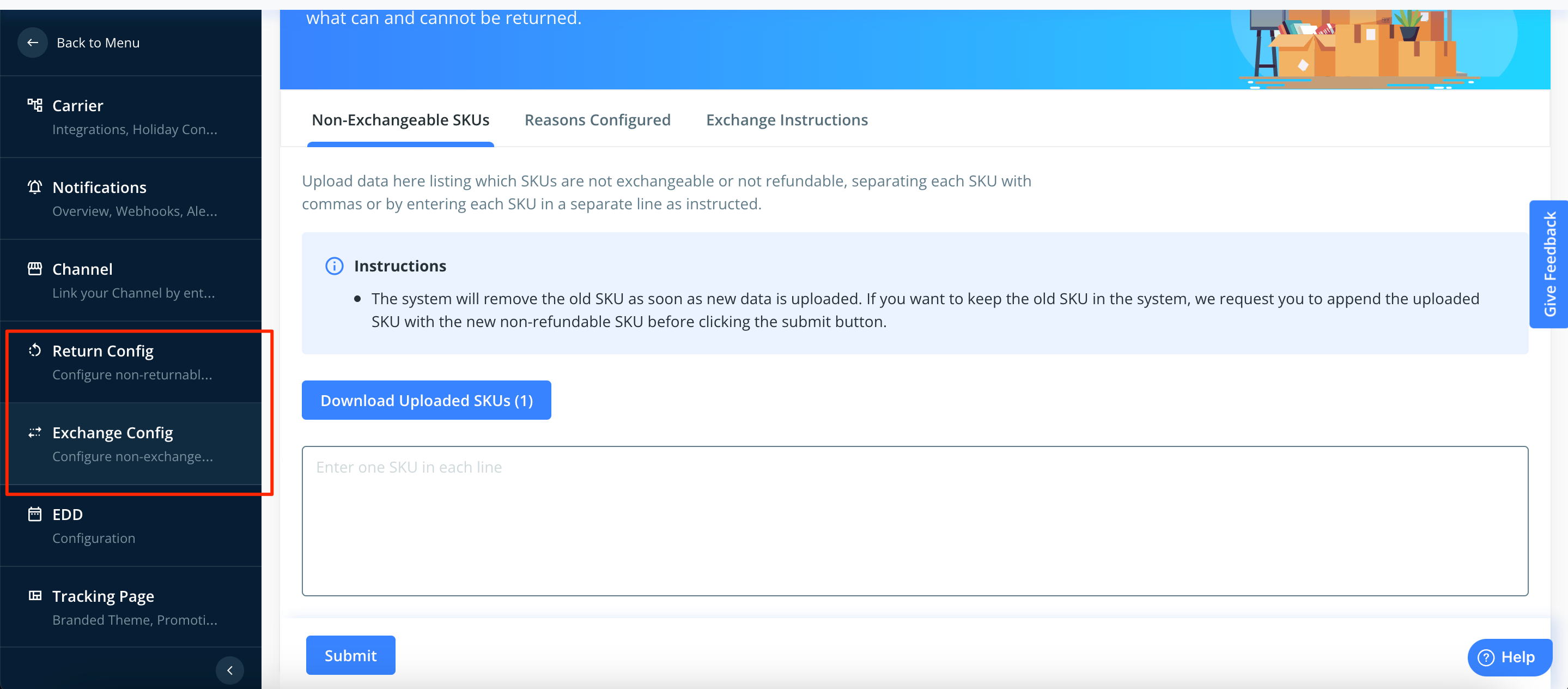Go to EDD Configuration menu entry

coord(94,525)
